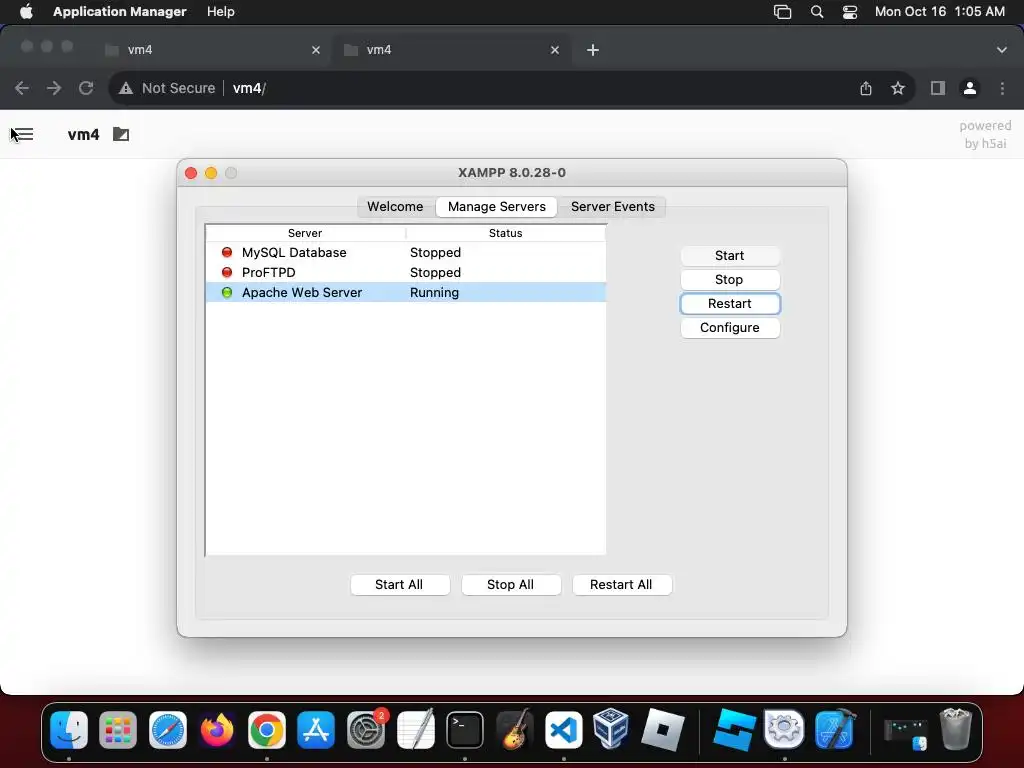Open TextEdit from the Dock

coord(415,729)
